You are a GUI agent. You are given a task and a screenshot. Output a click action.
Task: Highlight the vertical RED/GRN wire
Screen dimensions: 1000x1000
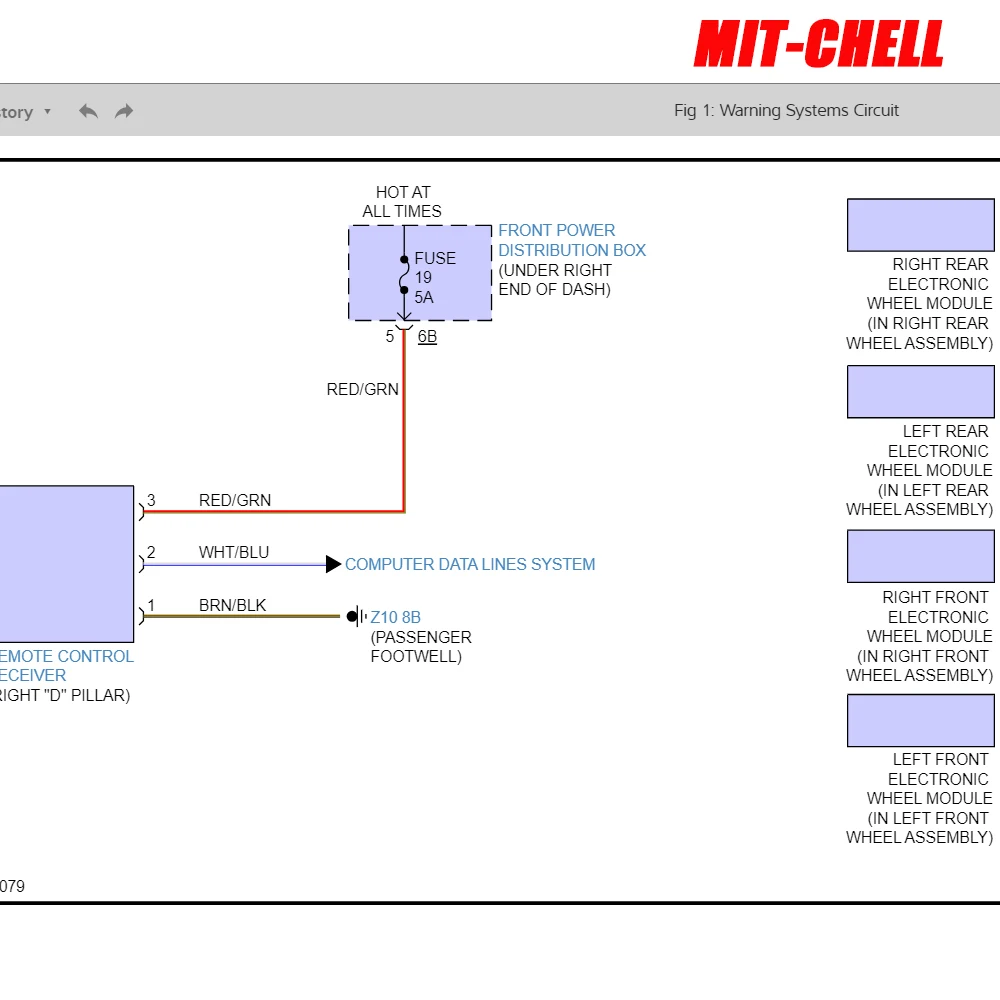pos(404,421)
